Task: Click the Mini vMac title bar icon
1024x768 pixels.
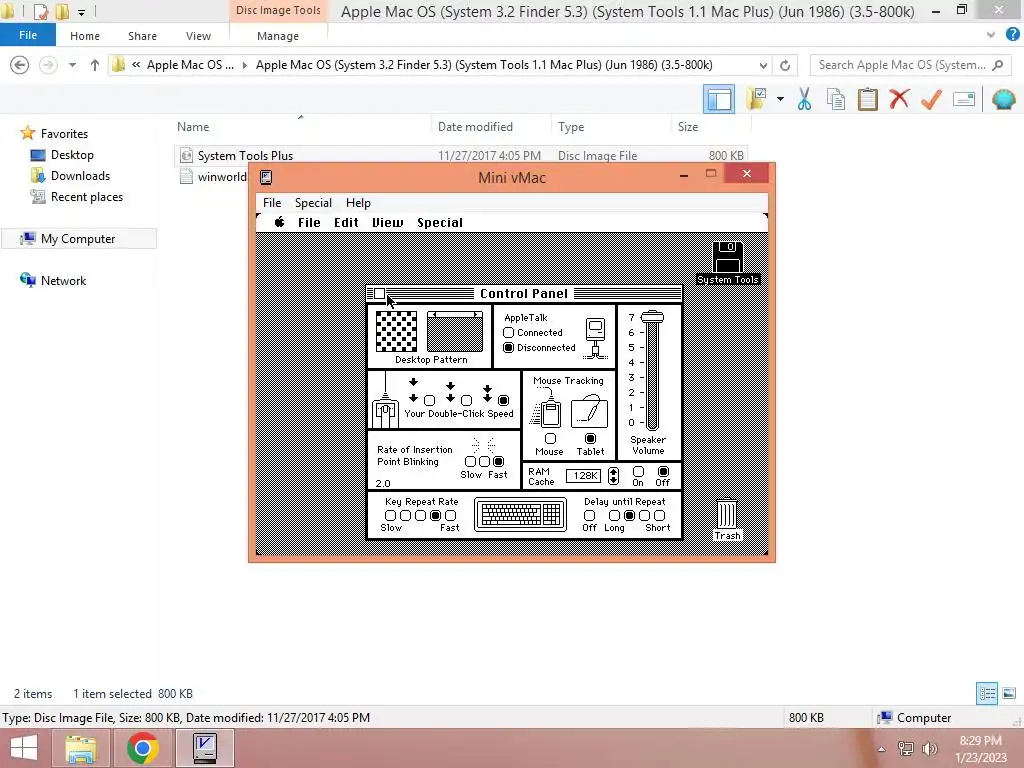Action: pos(266,178)
